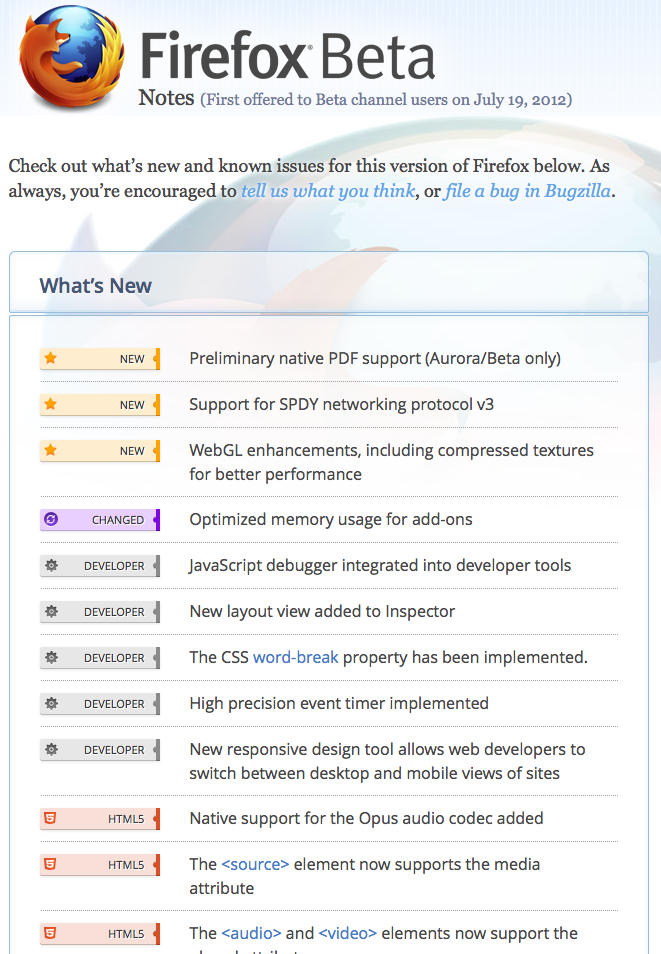Click the HTML5 icon beside source element note
Image resolution: width=661 pixels, height=954 pixels.
click(51, 865)
